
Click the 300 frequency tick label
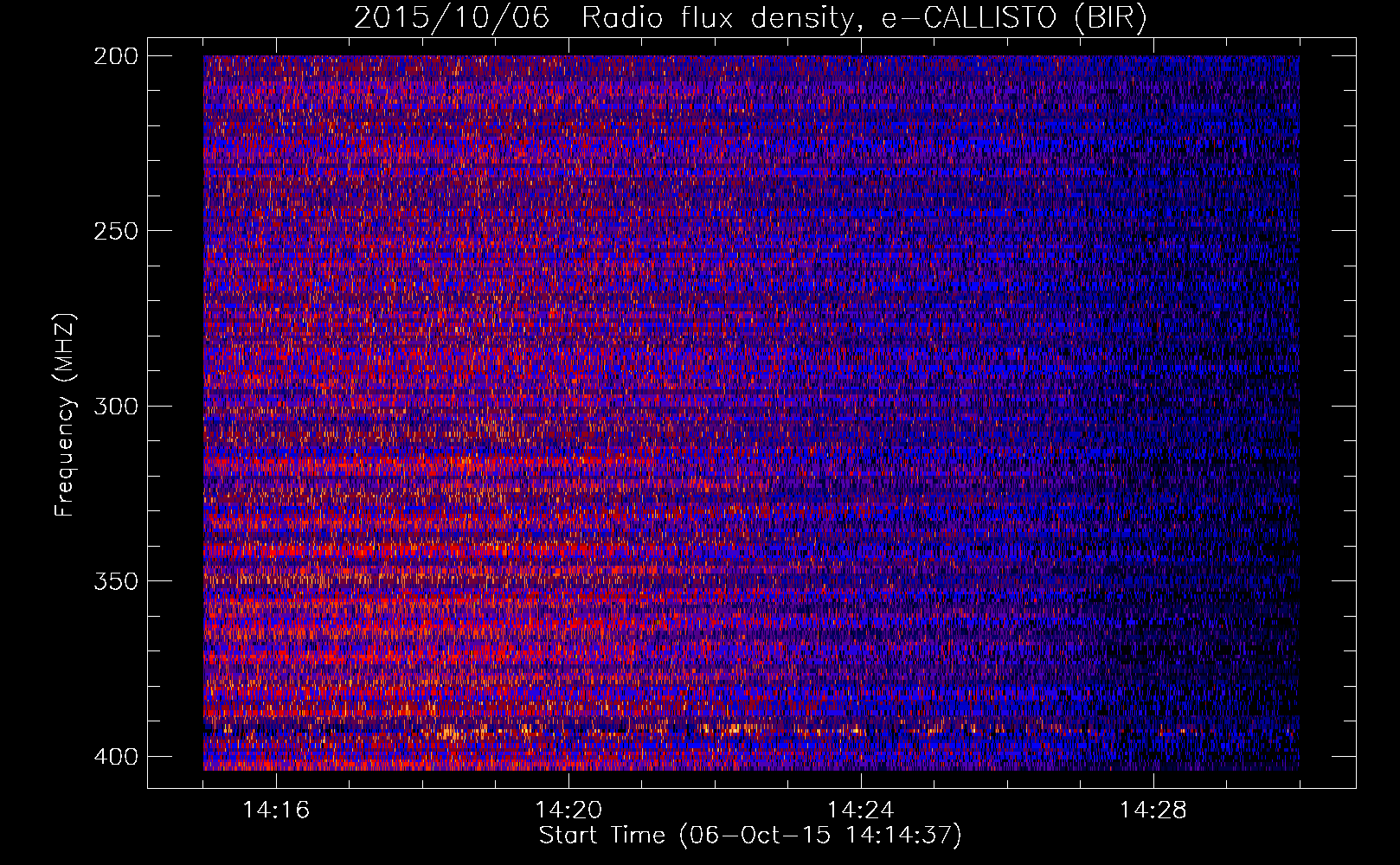click(x=115, y=406)
